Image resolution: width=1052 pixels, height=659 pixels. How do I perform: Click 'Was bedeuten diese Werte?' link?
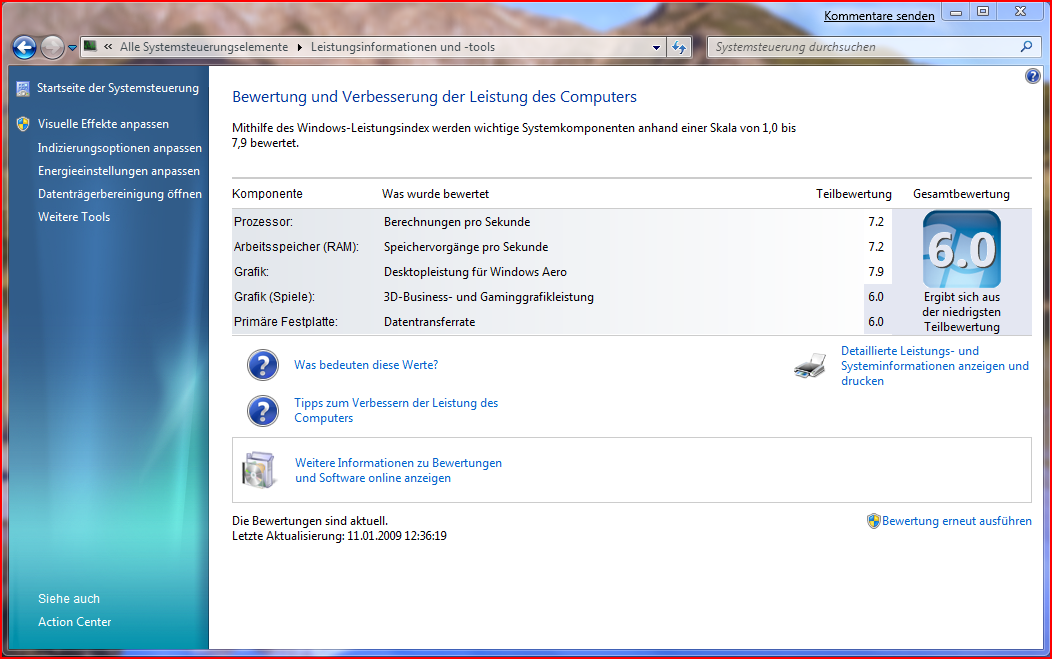(366, 365)
